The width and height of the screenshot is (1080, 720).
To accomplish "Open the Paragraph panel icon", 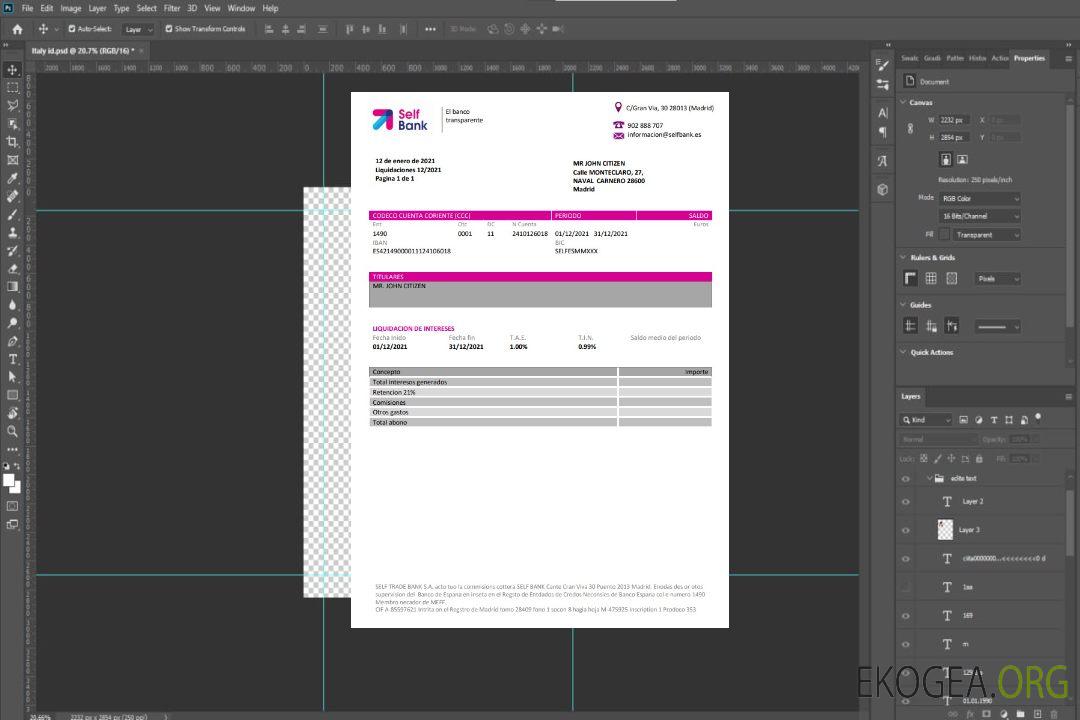I will 883,132.
